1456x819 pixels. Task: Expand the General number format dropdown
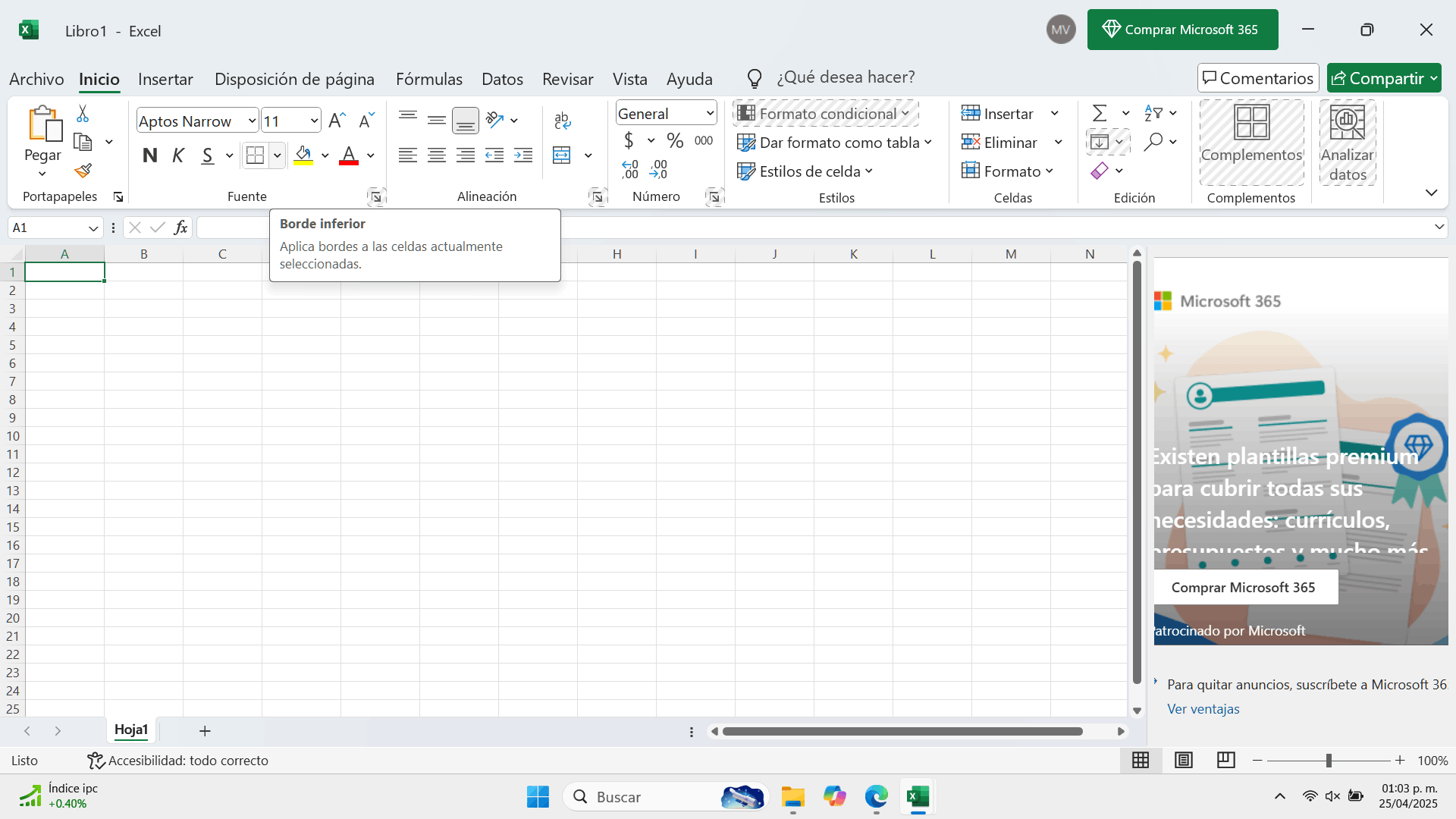(710, 114)
